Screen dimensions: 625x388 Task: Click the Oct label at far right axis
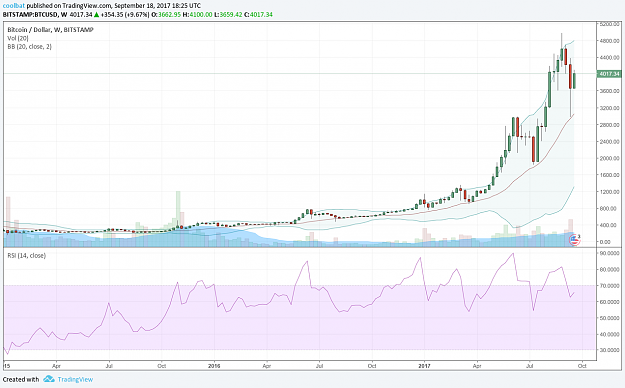click(x=582, y=365)
